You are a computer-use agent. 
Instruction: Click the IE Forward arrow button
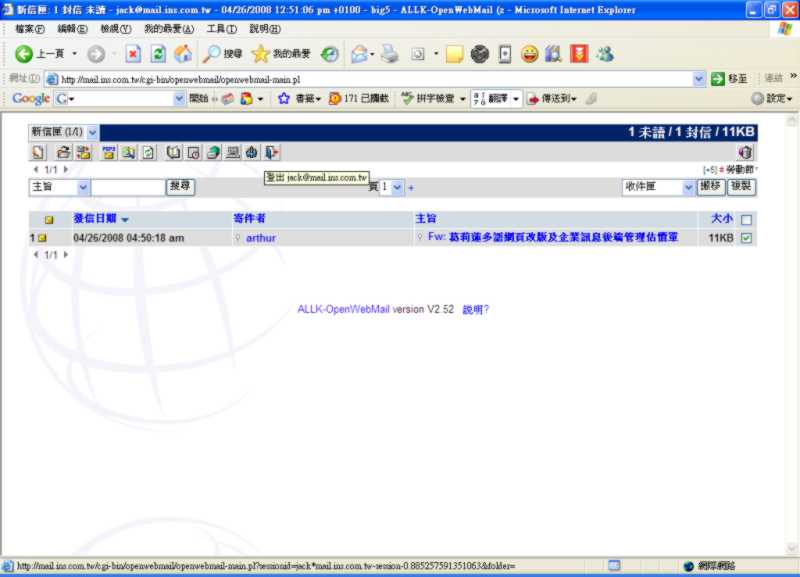coord(96,54)
